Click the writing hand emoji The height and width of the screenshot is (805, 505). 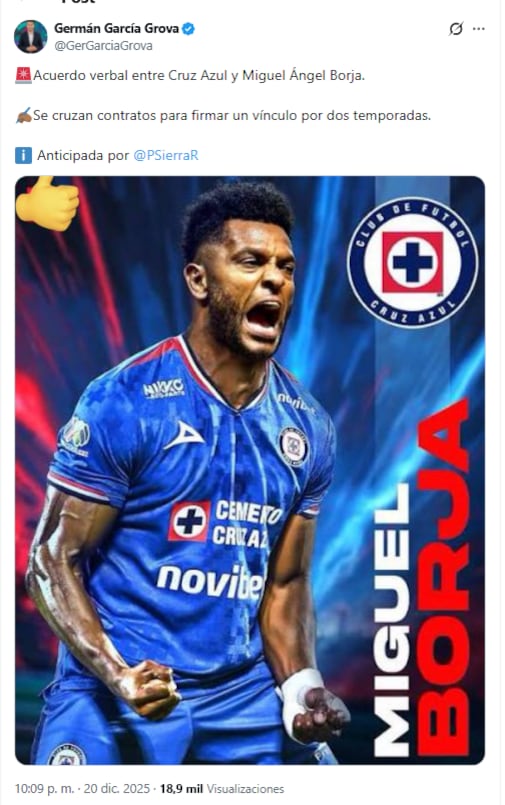tap(24, 115)
